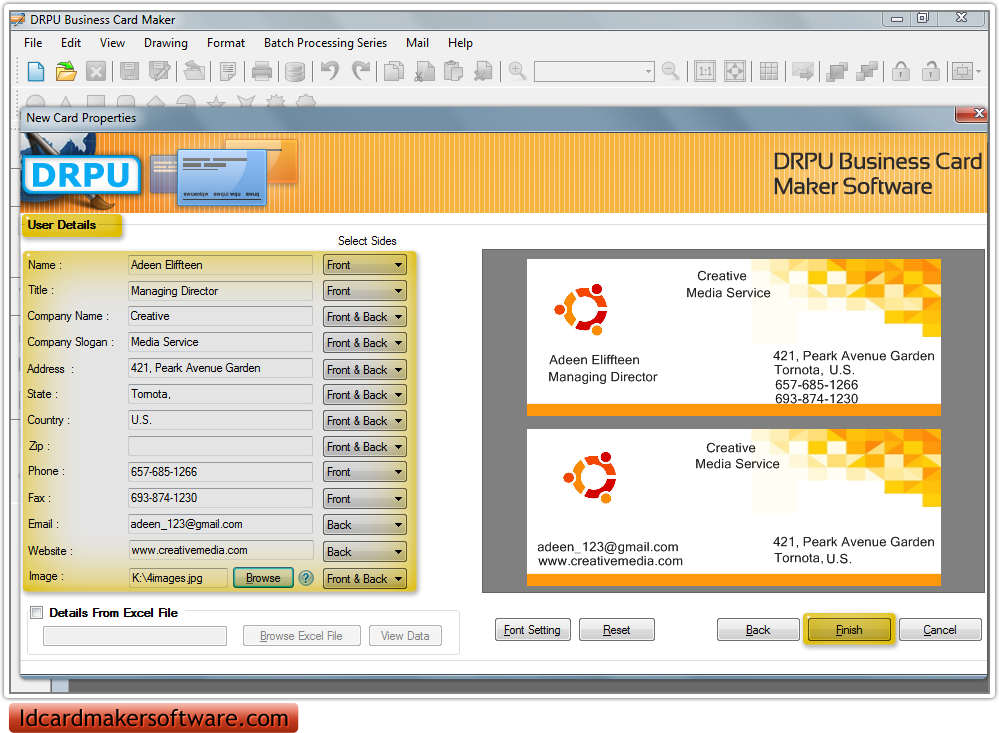Image resolution: width=999 pixels, height=733 pixels.
Task: Open the Select Sides dropdown for Phone
Action: 364,472
